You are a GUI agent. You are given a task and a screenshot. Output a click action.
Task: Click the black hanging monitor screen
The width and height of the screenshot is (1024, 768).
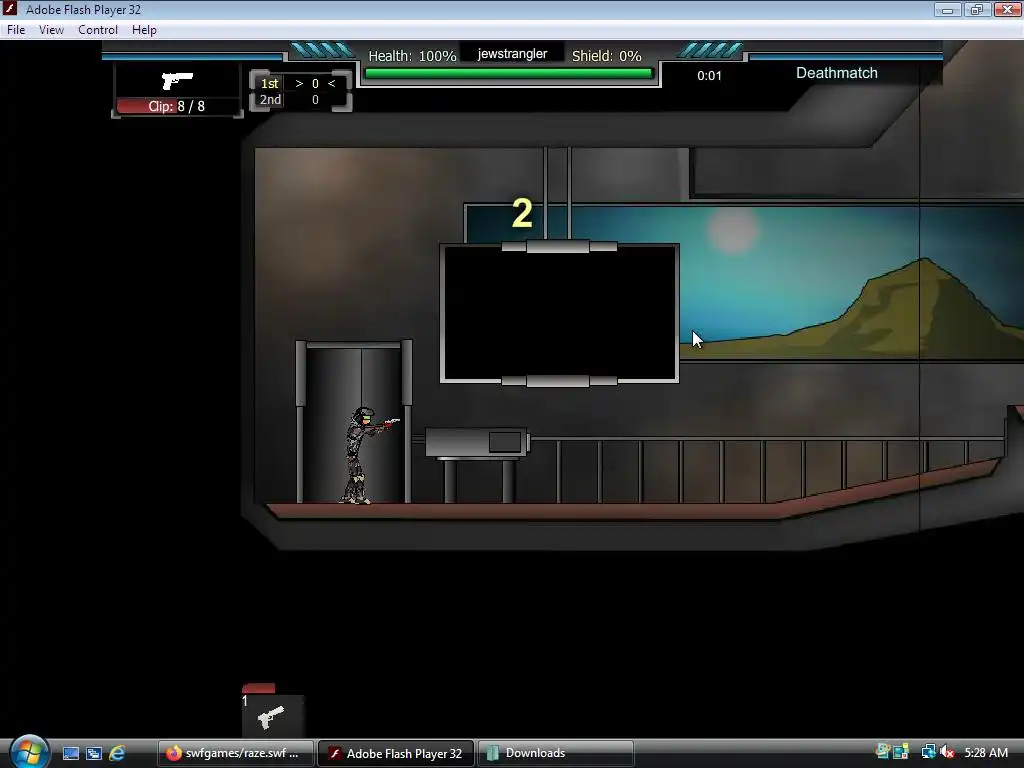[560, 313]
